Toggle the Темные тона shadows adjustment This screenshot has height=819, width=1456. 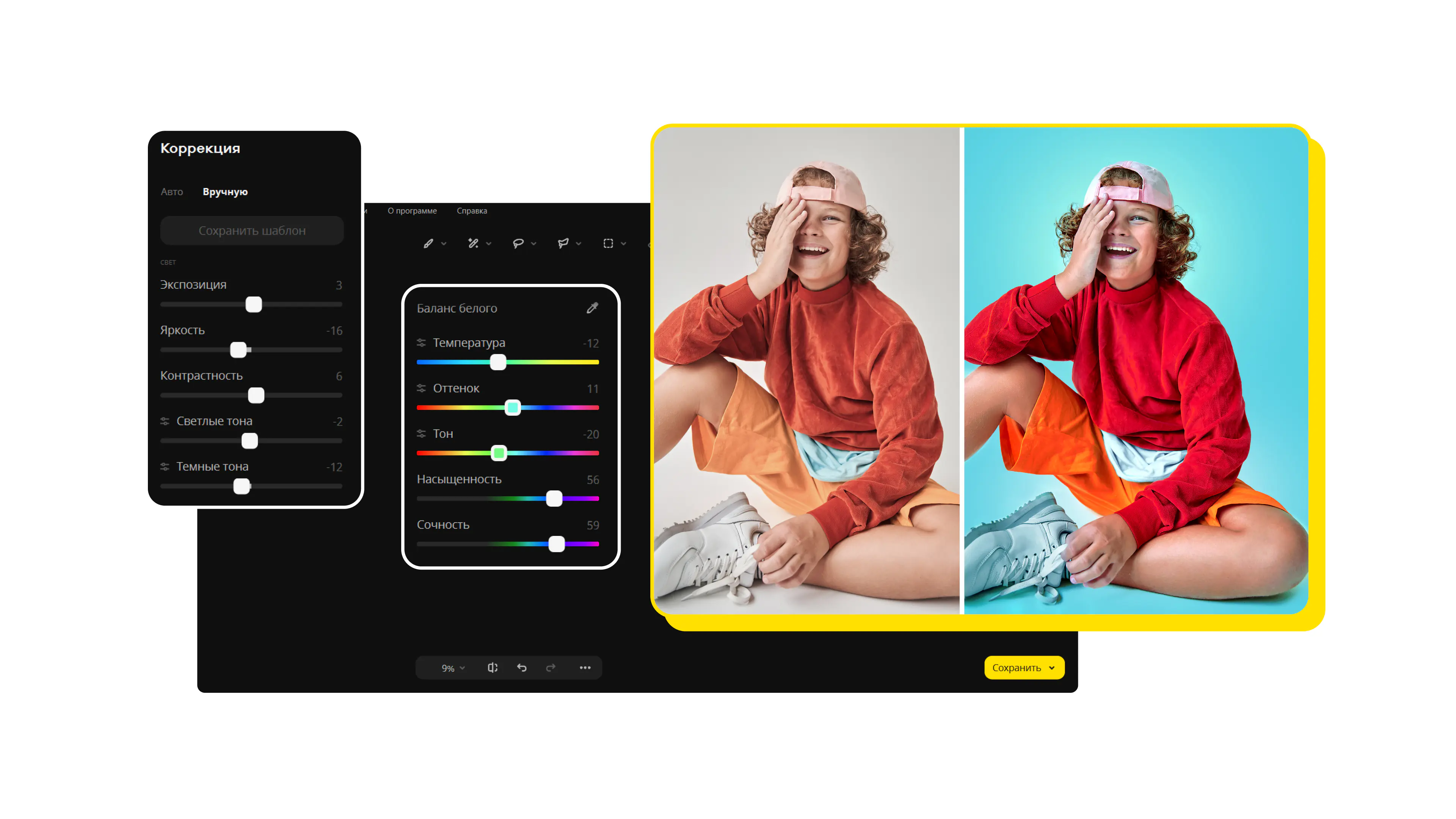point(163,466)
